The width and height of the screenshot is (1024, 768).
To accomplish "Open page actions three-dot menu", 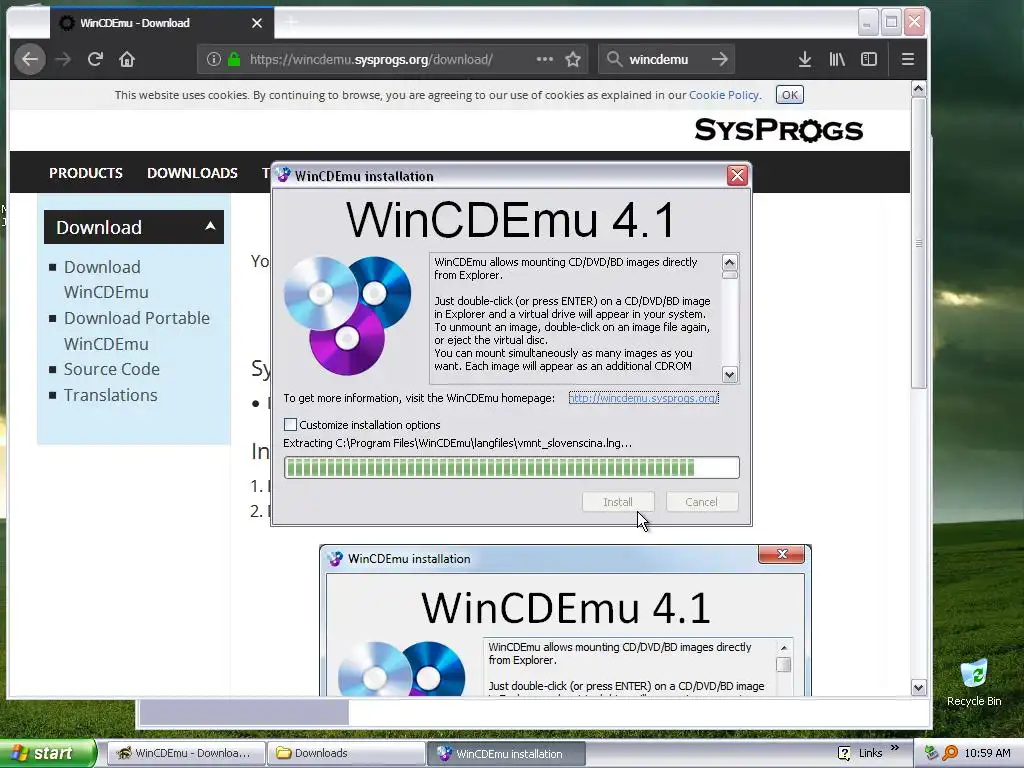I will click(545, 59).
